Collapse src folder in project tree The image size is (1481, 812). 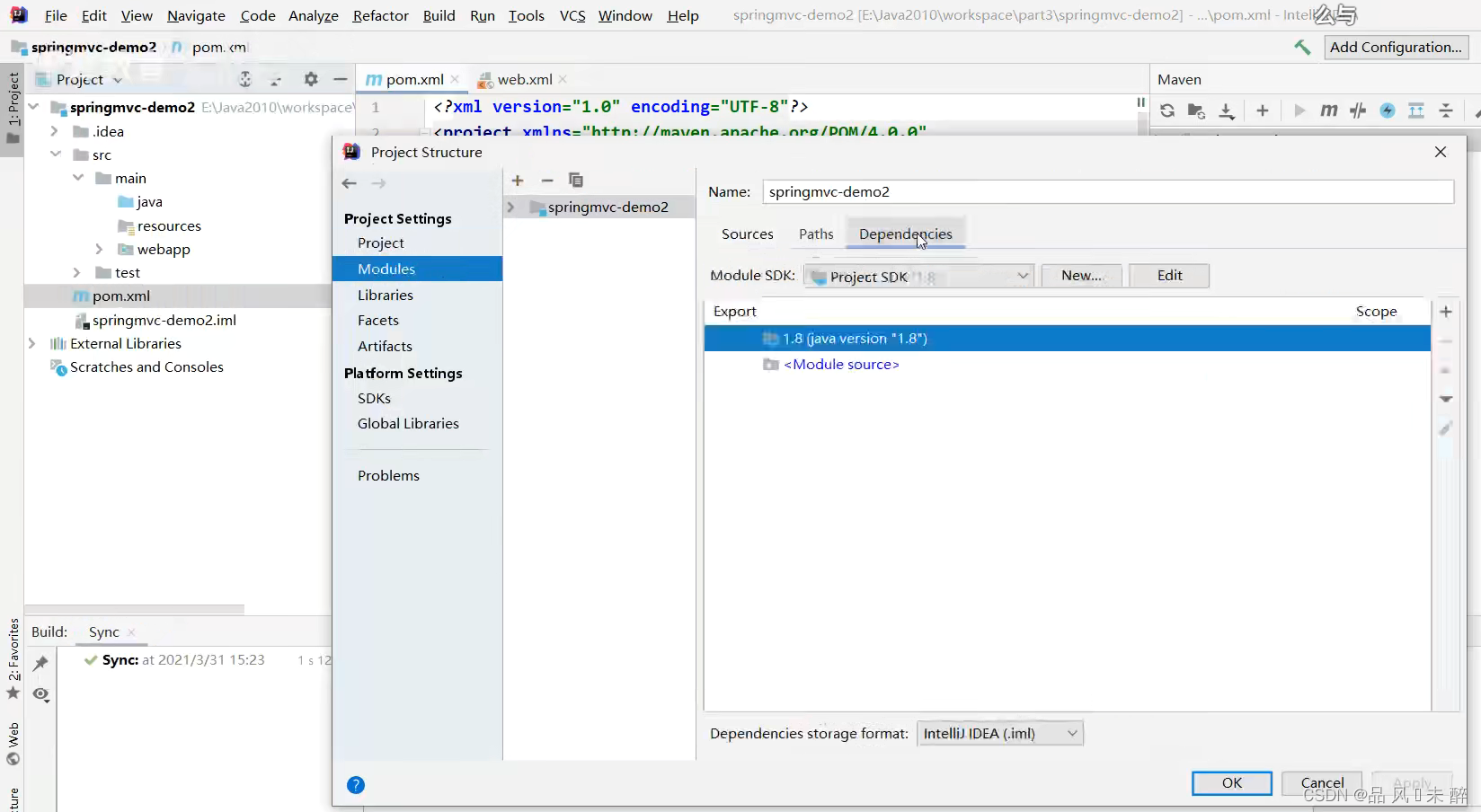click(55, 154)
